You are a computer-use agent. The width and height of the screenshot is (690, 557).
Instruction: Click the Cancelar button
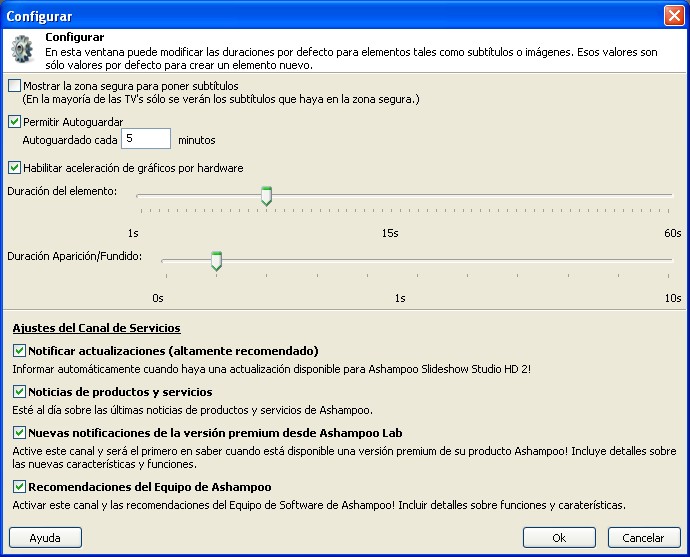[644, 538]
